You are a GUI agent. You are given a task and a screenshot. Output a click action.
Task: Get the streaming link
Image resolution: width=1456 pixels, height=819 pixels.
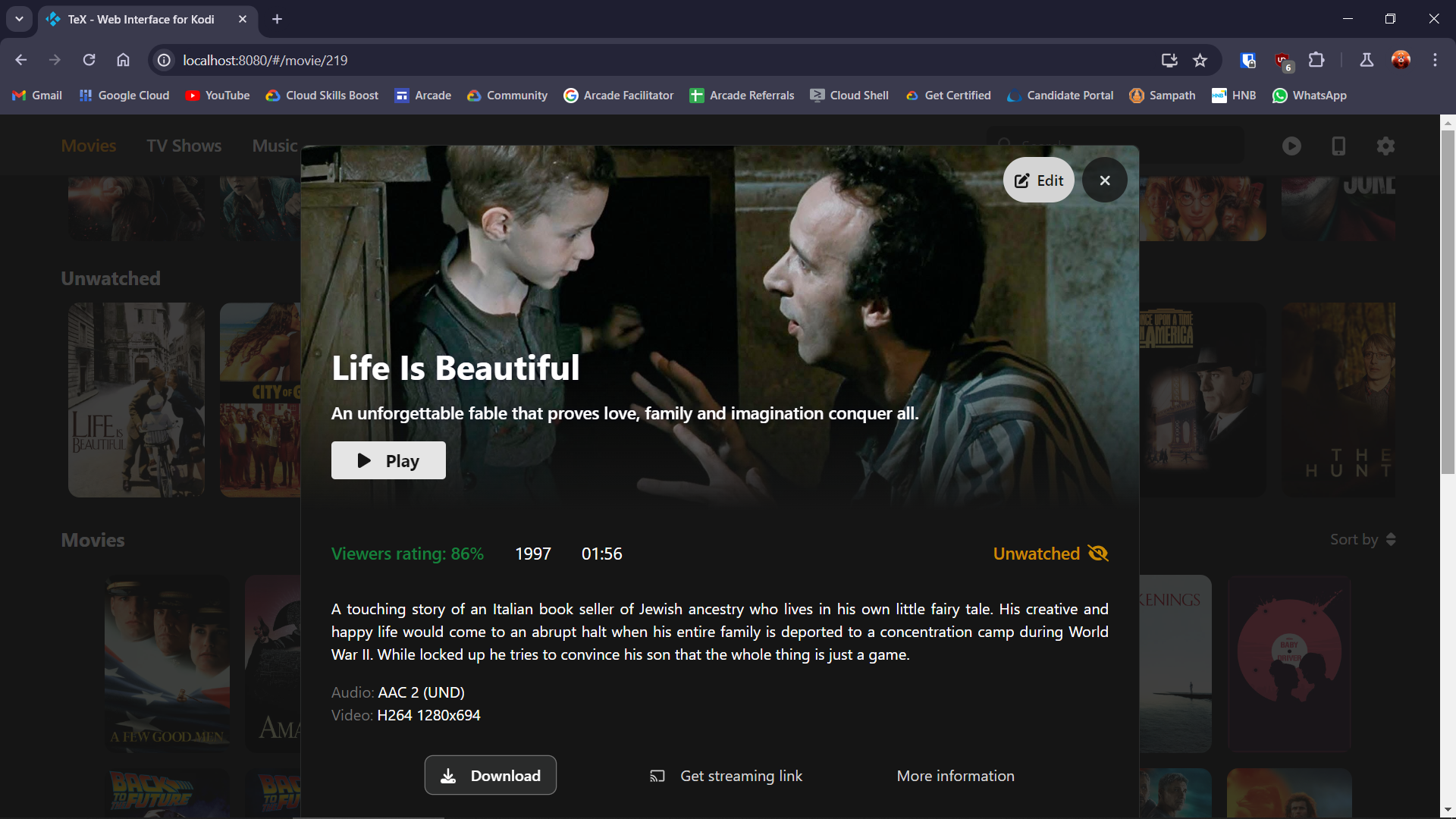pos(726,776)
